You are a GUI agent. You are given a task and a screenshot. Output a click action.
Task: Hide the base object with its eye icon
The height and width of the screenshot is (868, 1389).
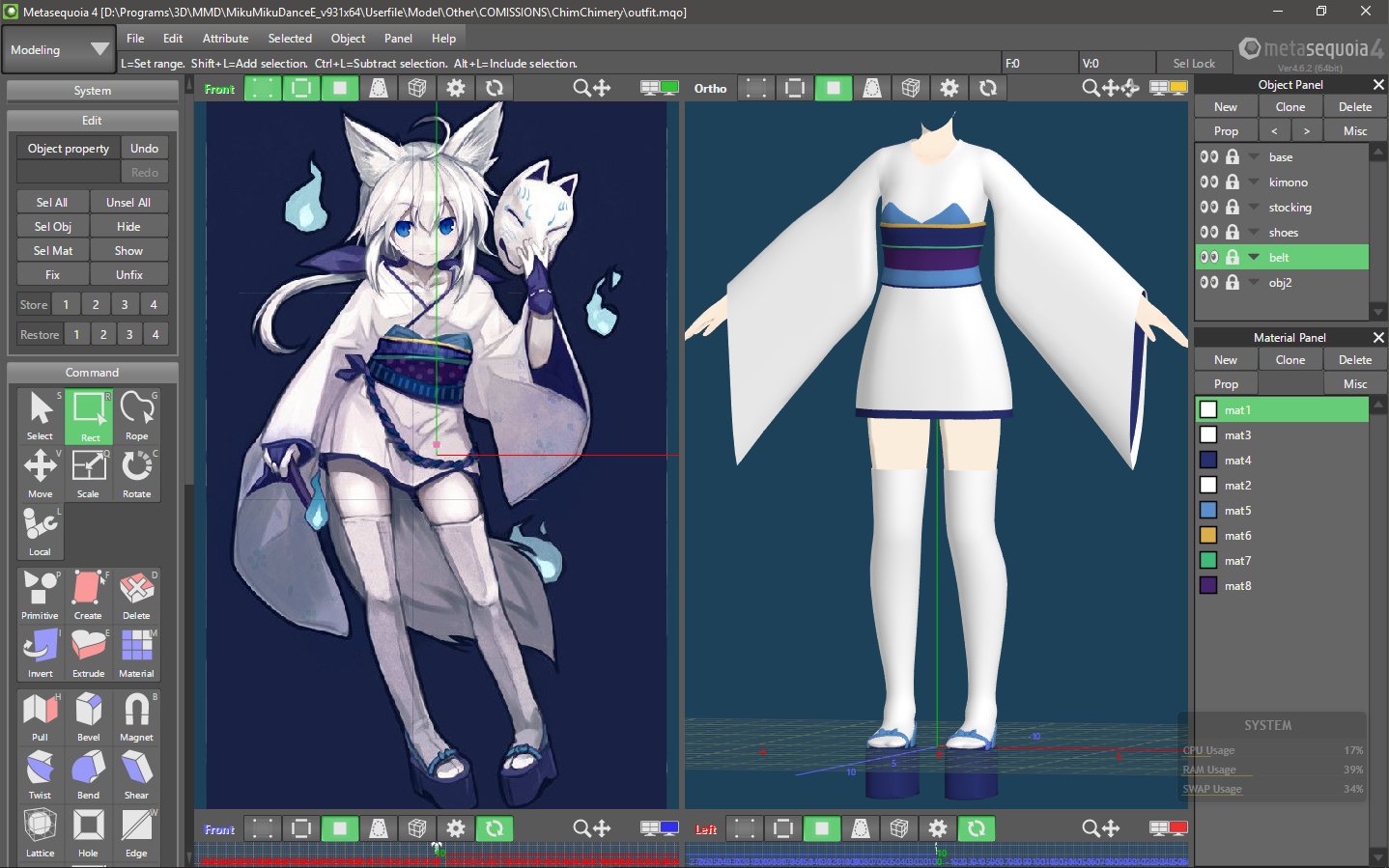pyautogui.click(x=1208, y=156)
